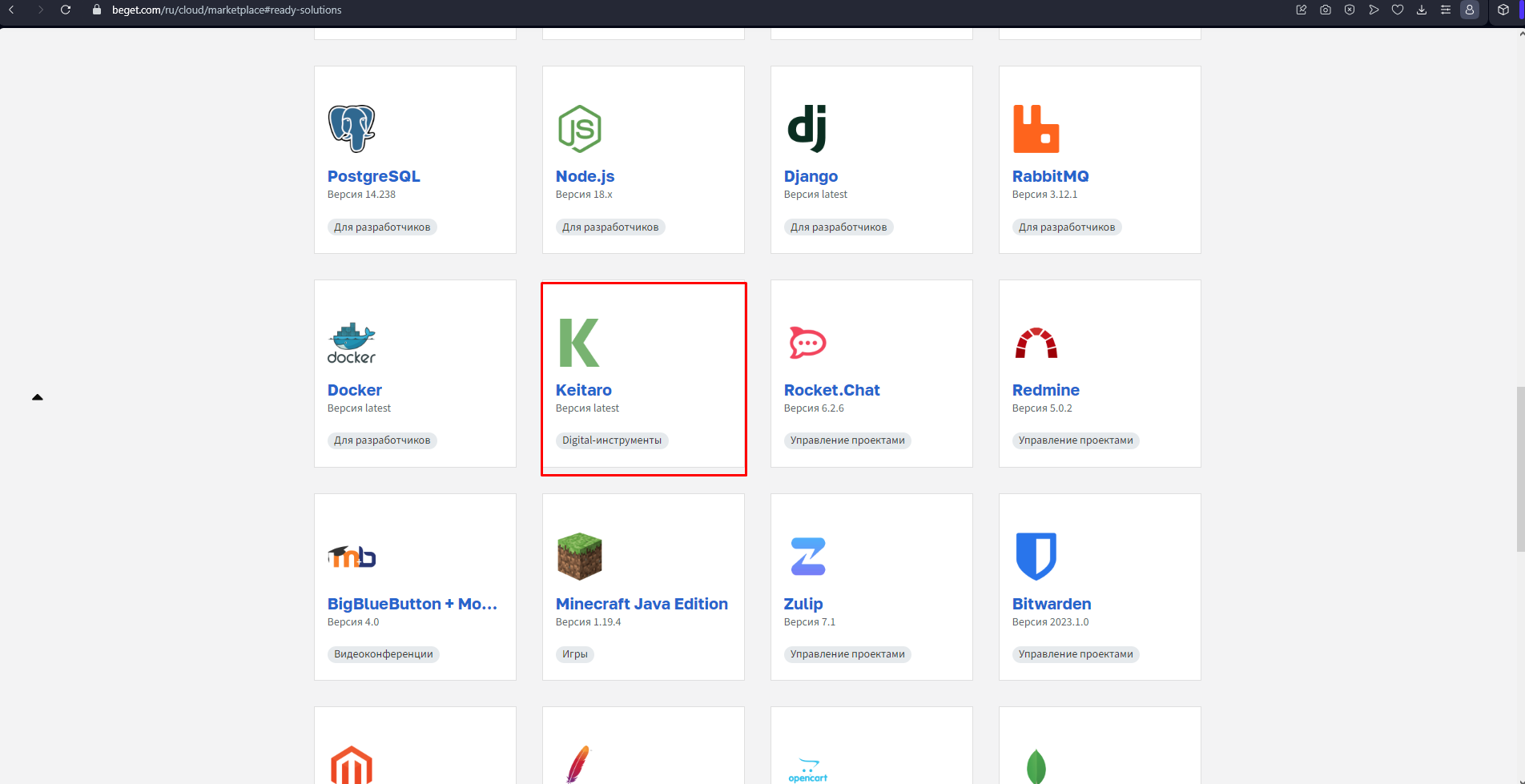Open the Minecraft Java Edition link
Image resolution: width=1525 pixels, height=784 pixels.
point(642,604)
